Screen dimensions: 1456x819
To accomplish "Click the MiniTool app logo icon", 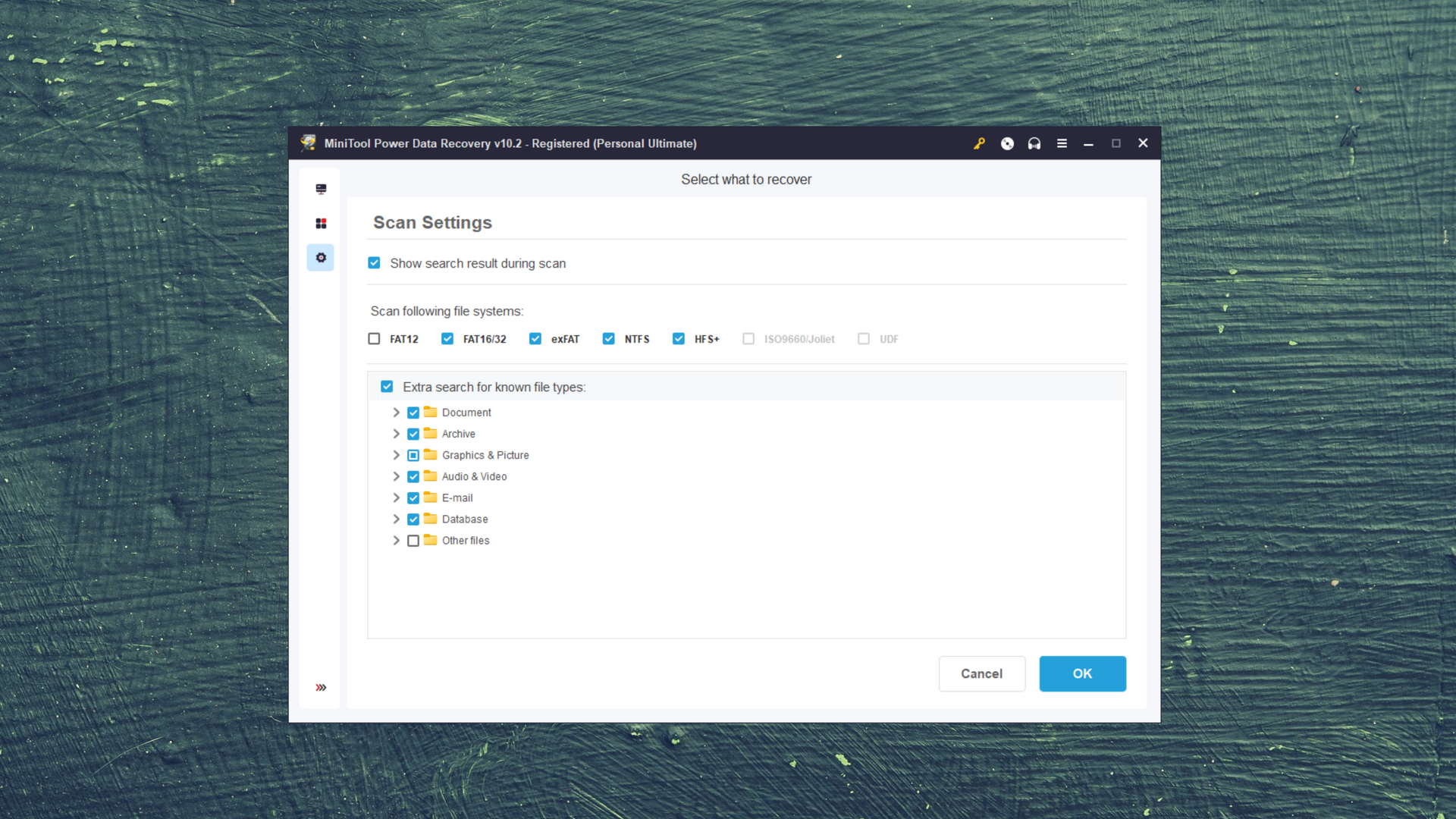I will (x=308, y=143).
